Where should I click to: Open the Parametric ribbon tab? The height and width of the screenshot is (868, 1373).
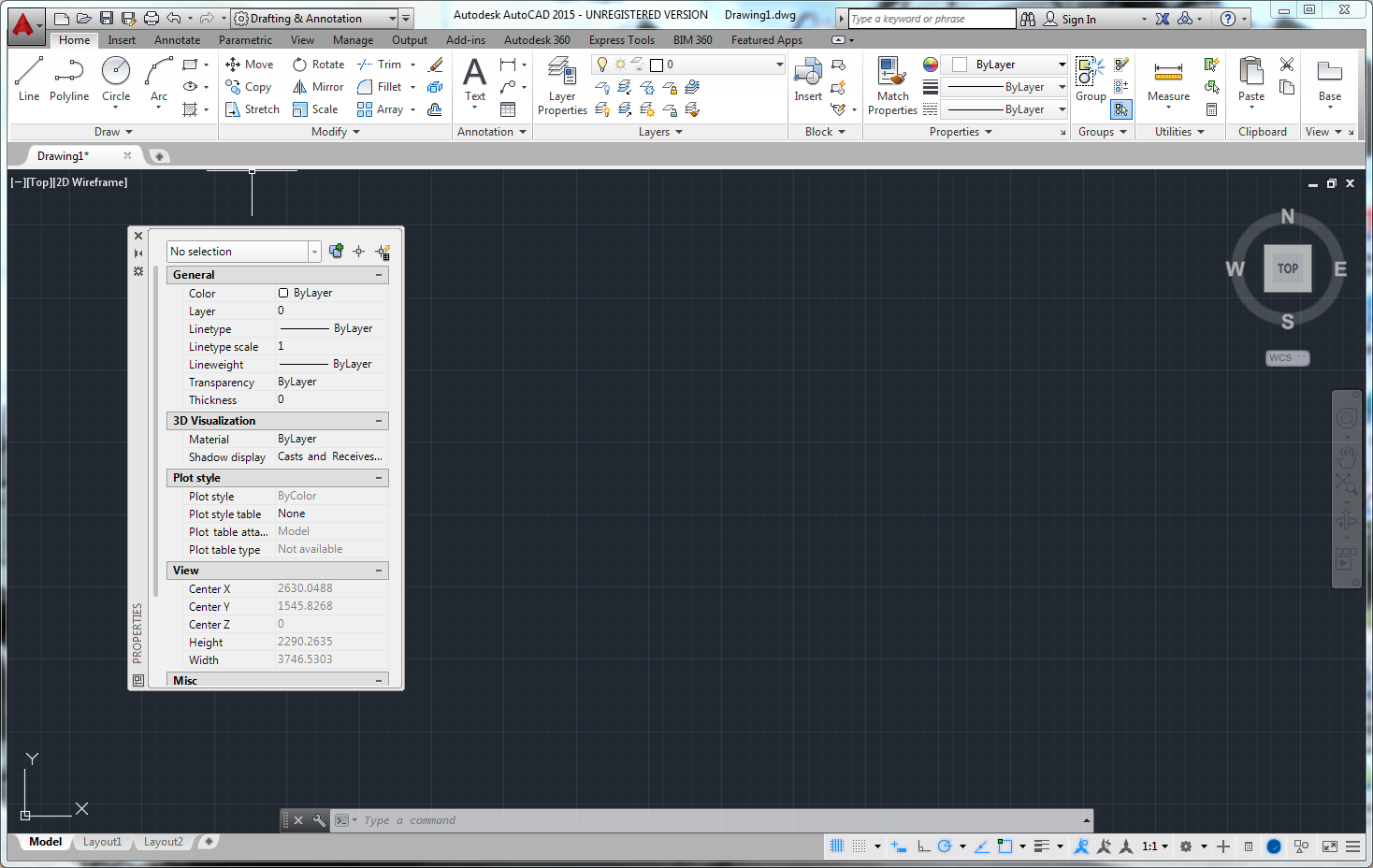245,40
